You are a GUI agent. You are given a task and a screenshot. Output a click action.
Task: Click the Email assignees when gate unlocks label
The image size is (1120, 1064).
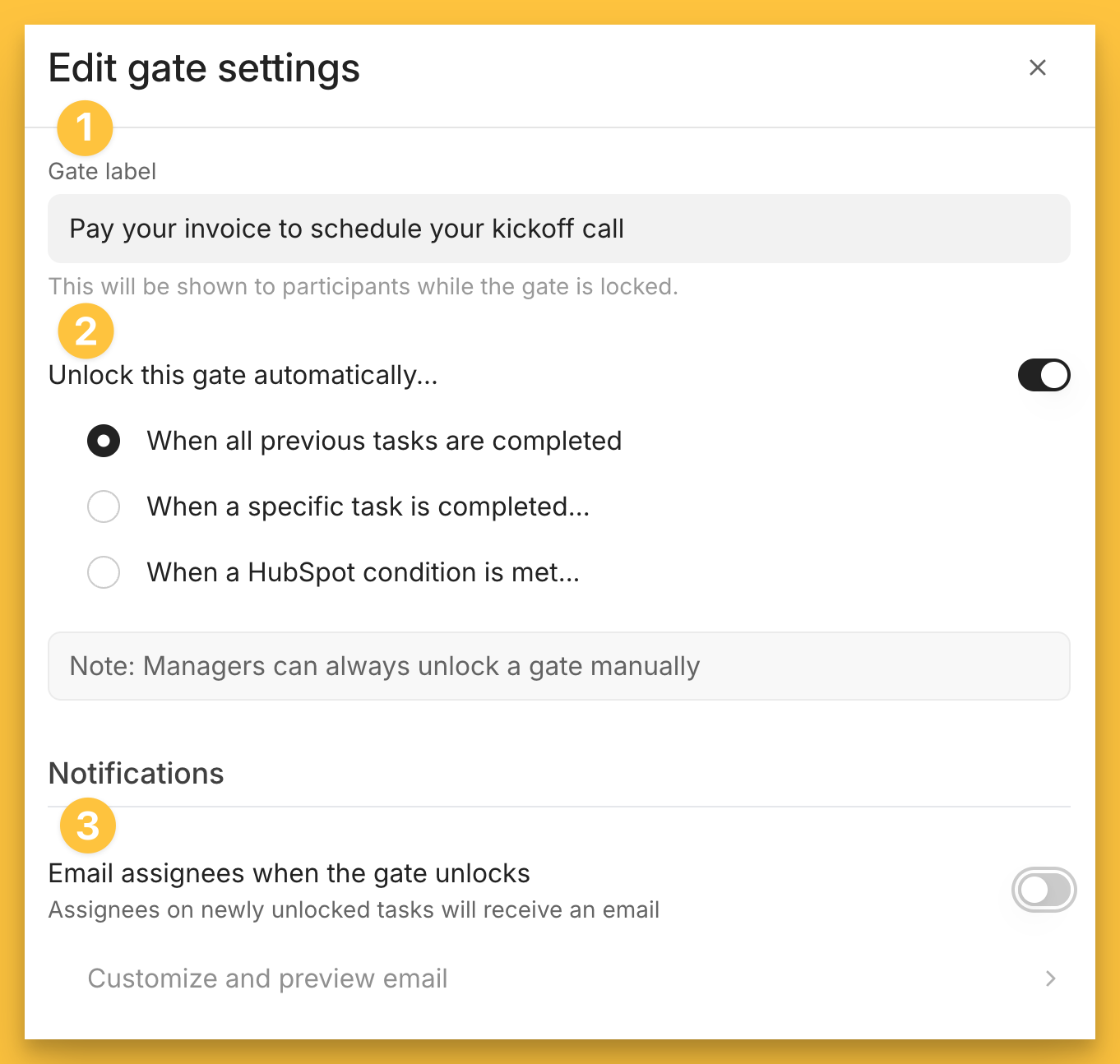[289, 873]
